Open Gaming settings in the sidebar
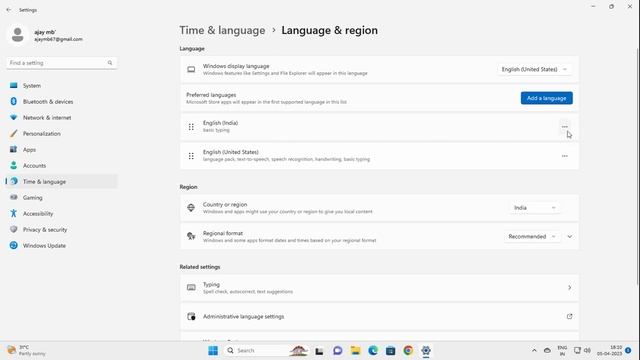 point(61,198)
